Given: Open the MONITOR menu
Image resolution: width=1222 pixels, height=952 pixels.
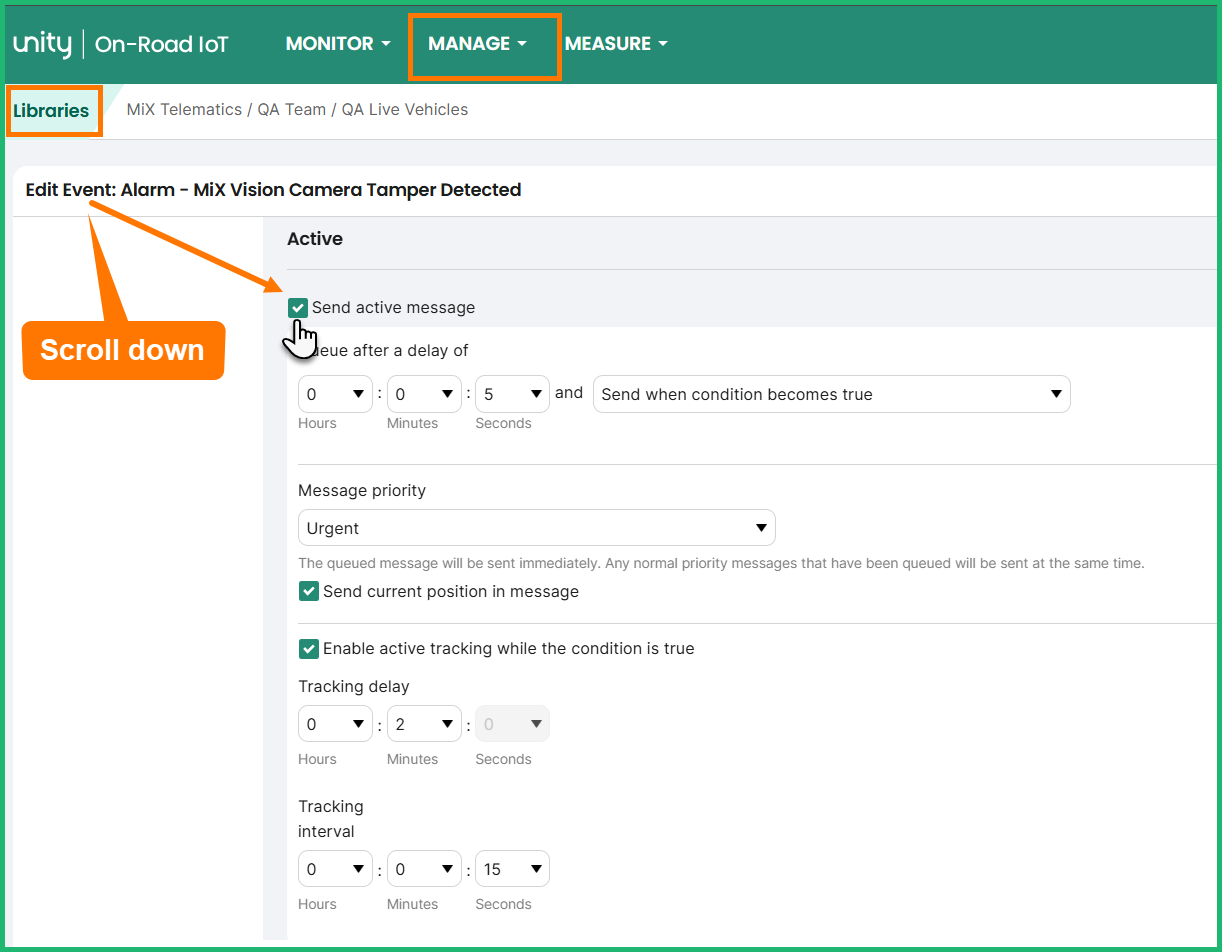Looking at the screenshot, I should click(x=338, y=44).
